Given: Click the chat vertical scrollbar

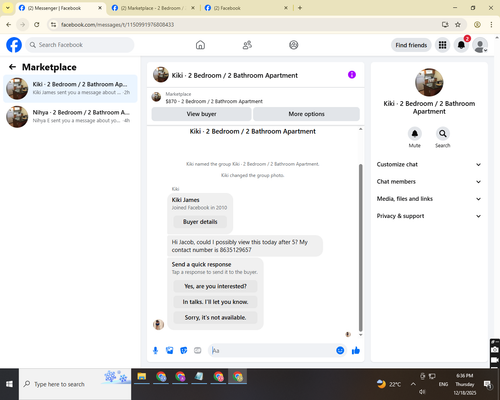Looking at the screenshot, I should tap(360, 247).
